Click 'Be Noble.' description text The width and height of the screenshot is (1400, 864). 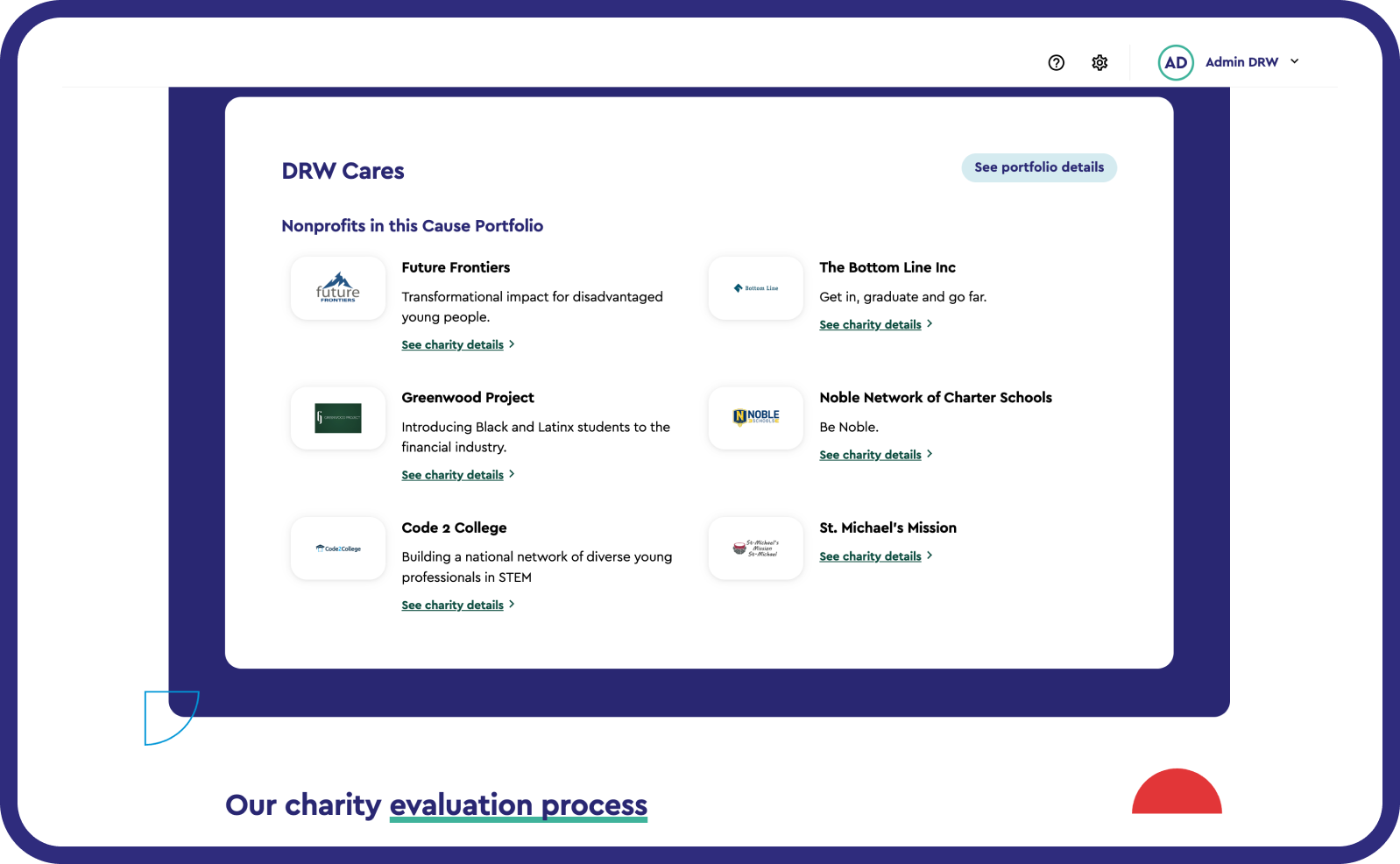coord(849,428)
